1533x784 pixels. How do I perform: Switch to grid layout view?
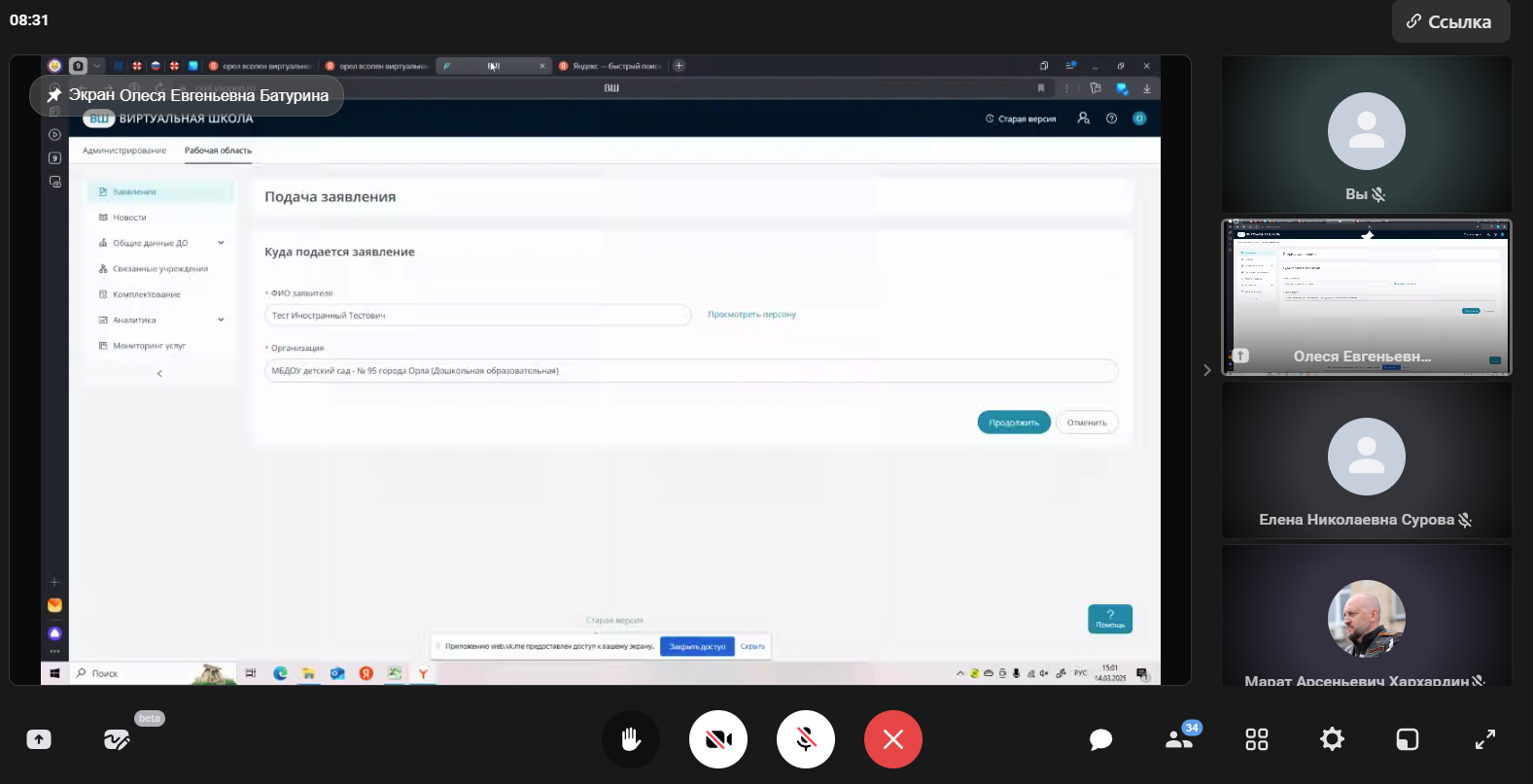[1256, 739]
